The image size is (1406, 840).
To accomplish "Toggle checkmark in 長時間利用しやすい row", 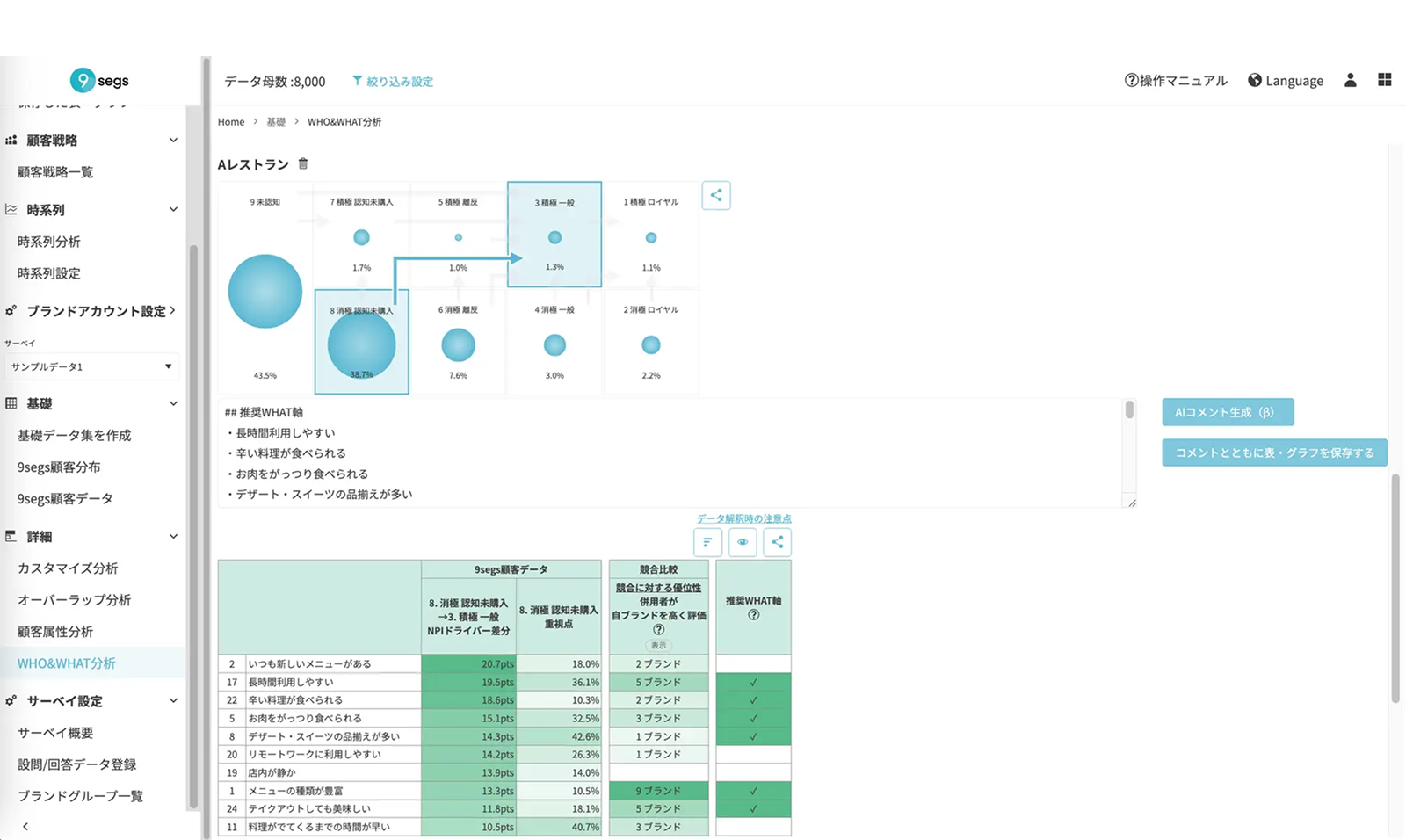I will (x=753, y=682).
